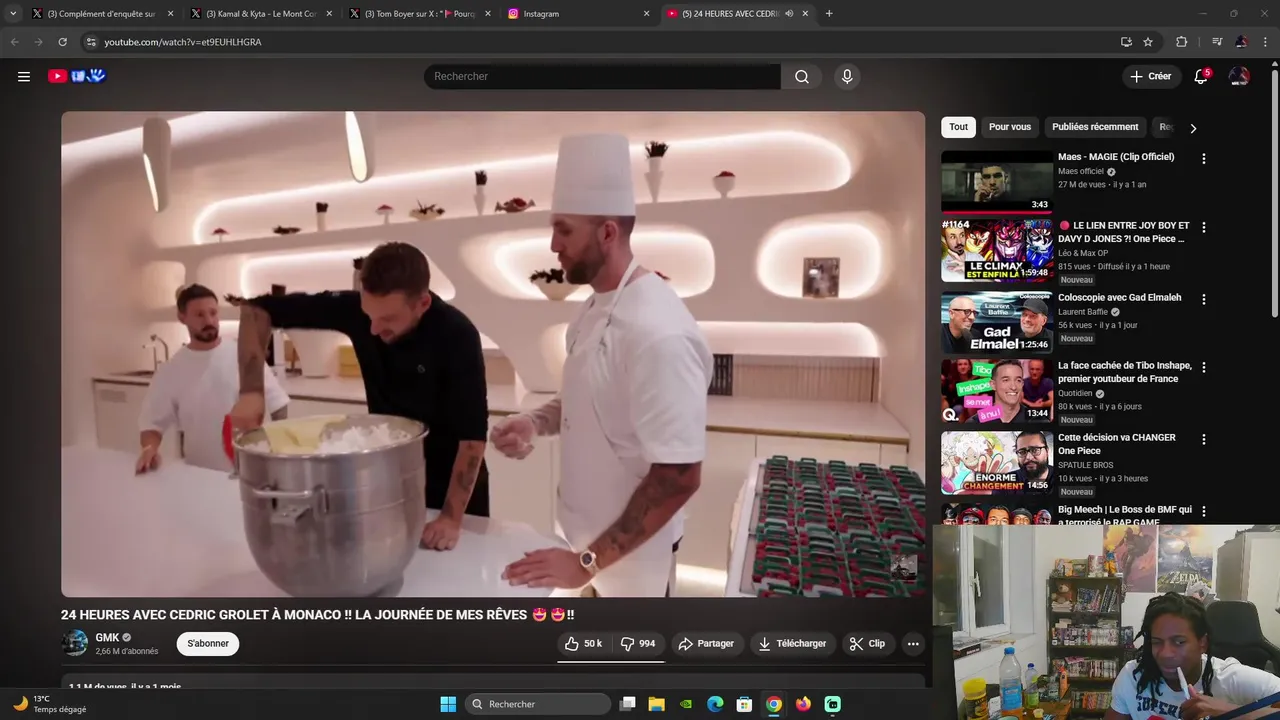This screenshot has height=720, width=1280.
Task: Open the Tibo Inshape Quotidien thumbnail
Action: pyautogui.click(x=997, y=391)
